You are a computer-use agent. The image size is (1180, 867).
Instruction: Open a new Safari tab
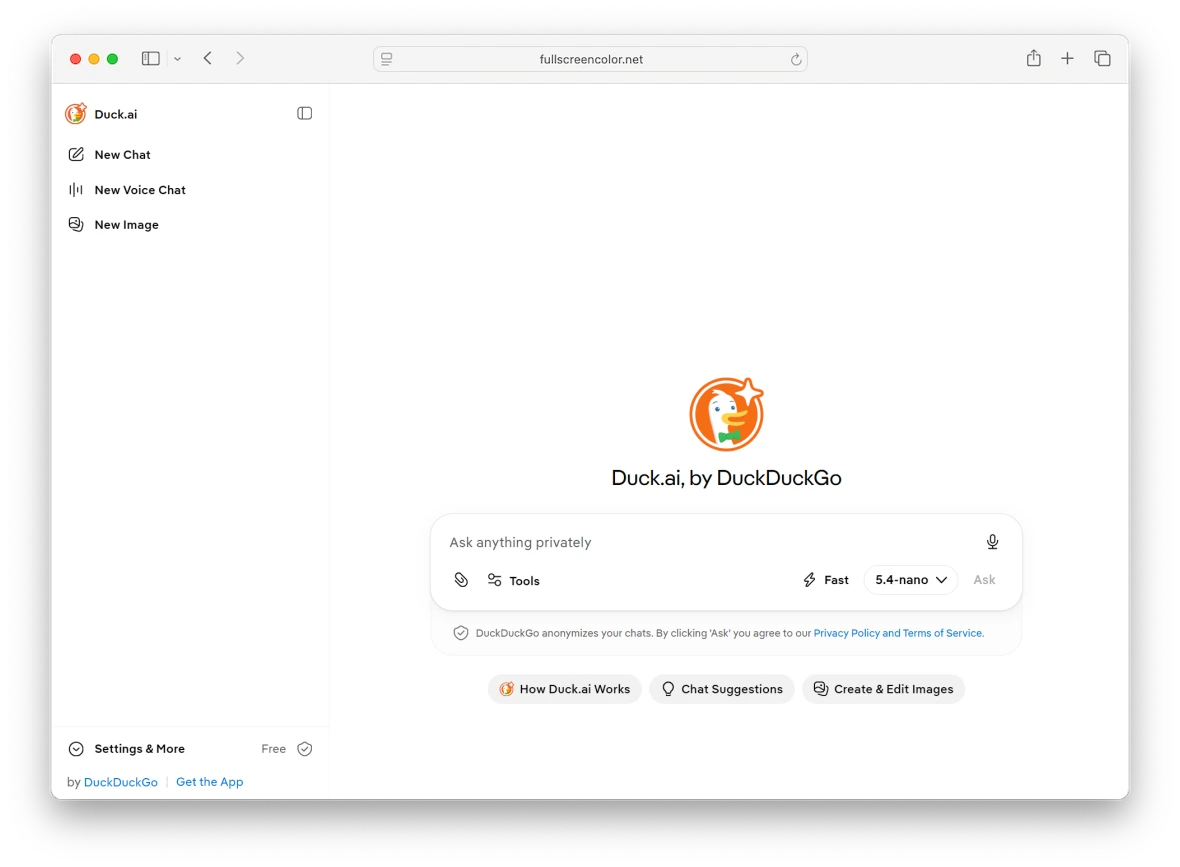[x=1067, y=58]
